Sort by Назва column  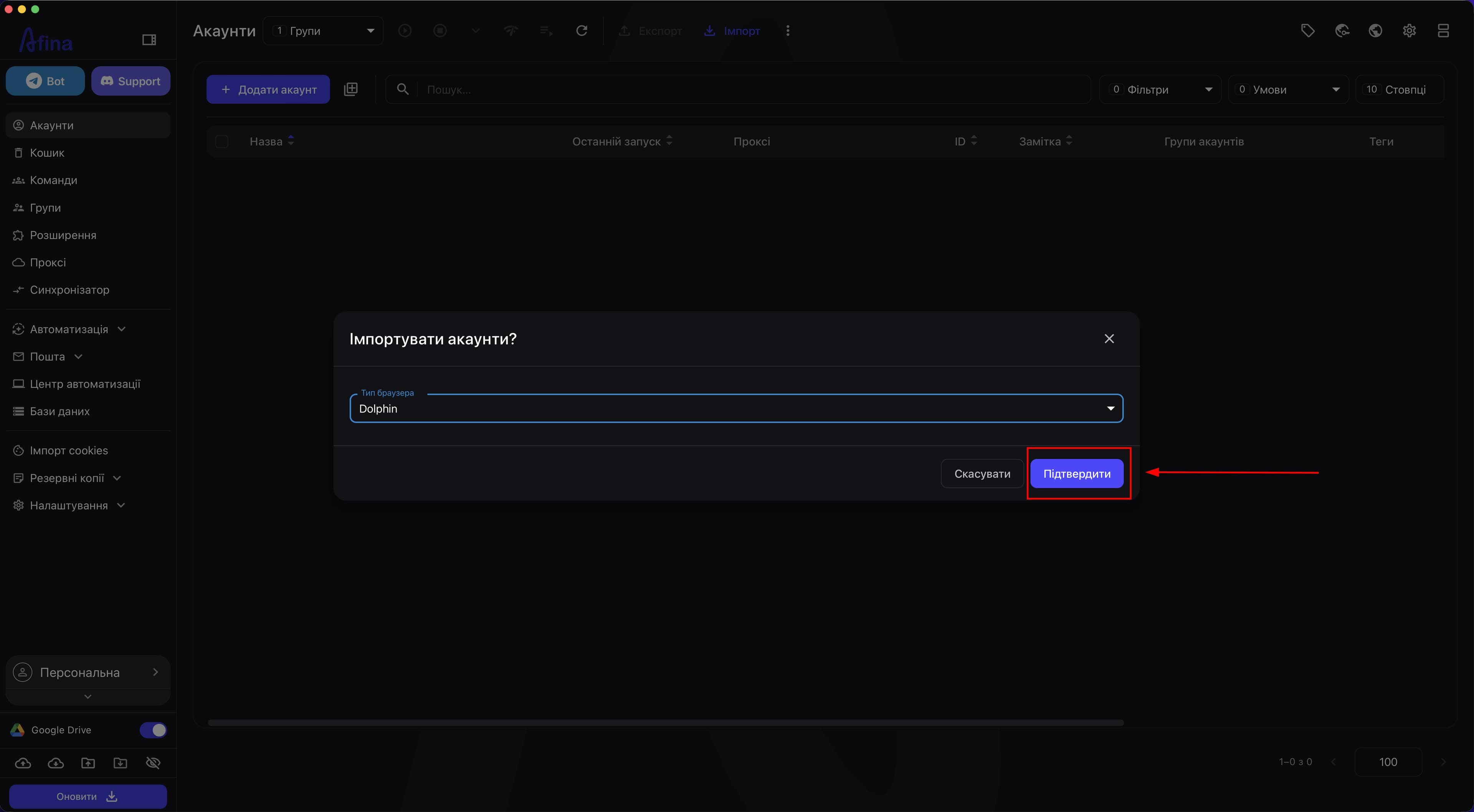point(271,141)
